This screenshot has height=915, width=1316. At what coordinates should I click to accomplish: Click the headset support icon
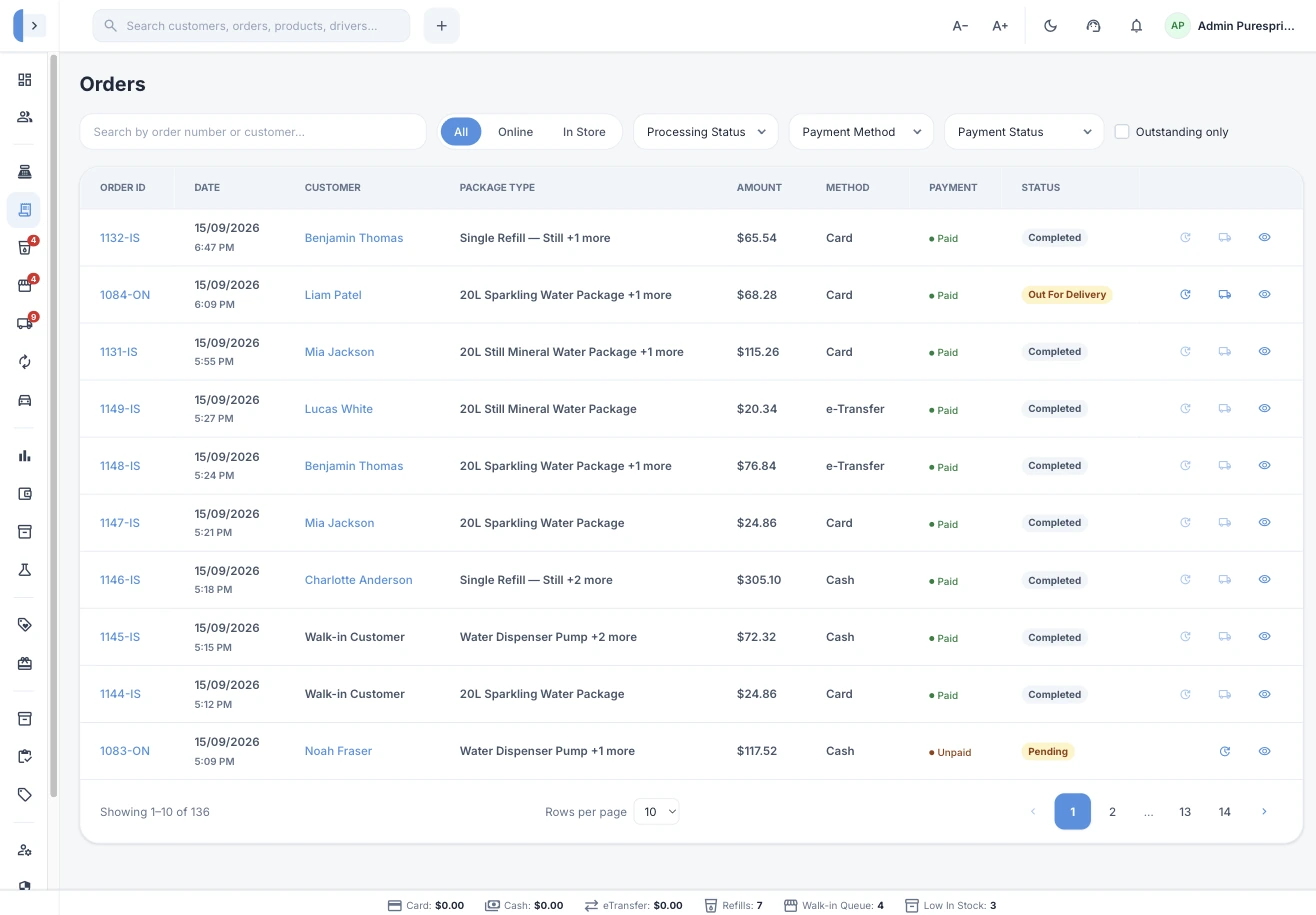coord(1093,26)
